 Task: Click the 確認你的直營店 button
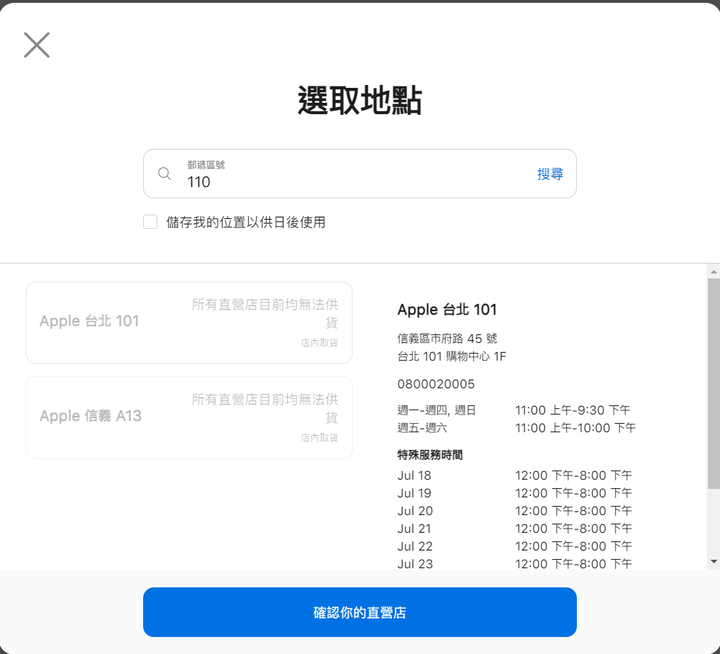[360, 612]
